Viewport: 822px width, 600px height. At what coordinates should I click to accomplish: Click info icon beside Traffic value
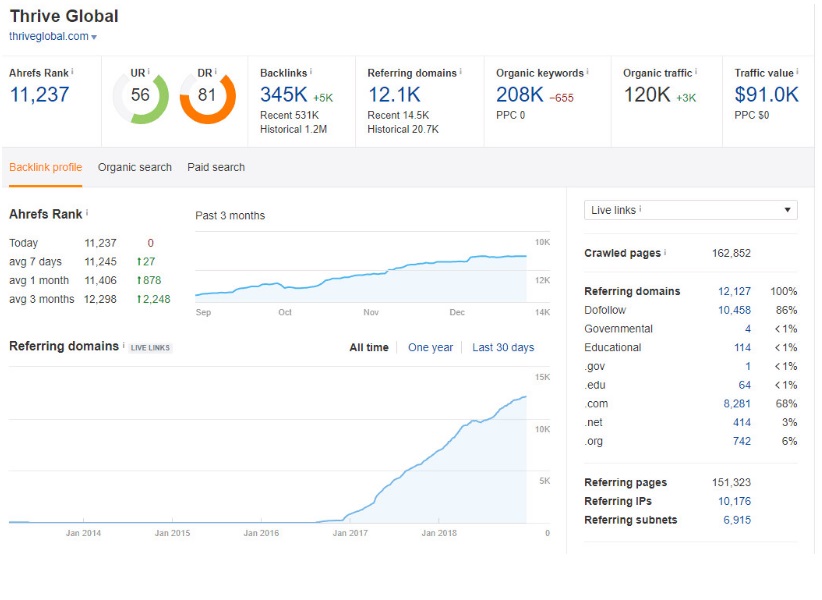(798, 72)
